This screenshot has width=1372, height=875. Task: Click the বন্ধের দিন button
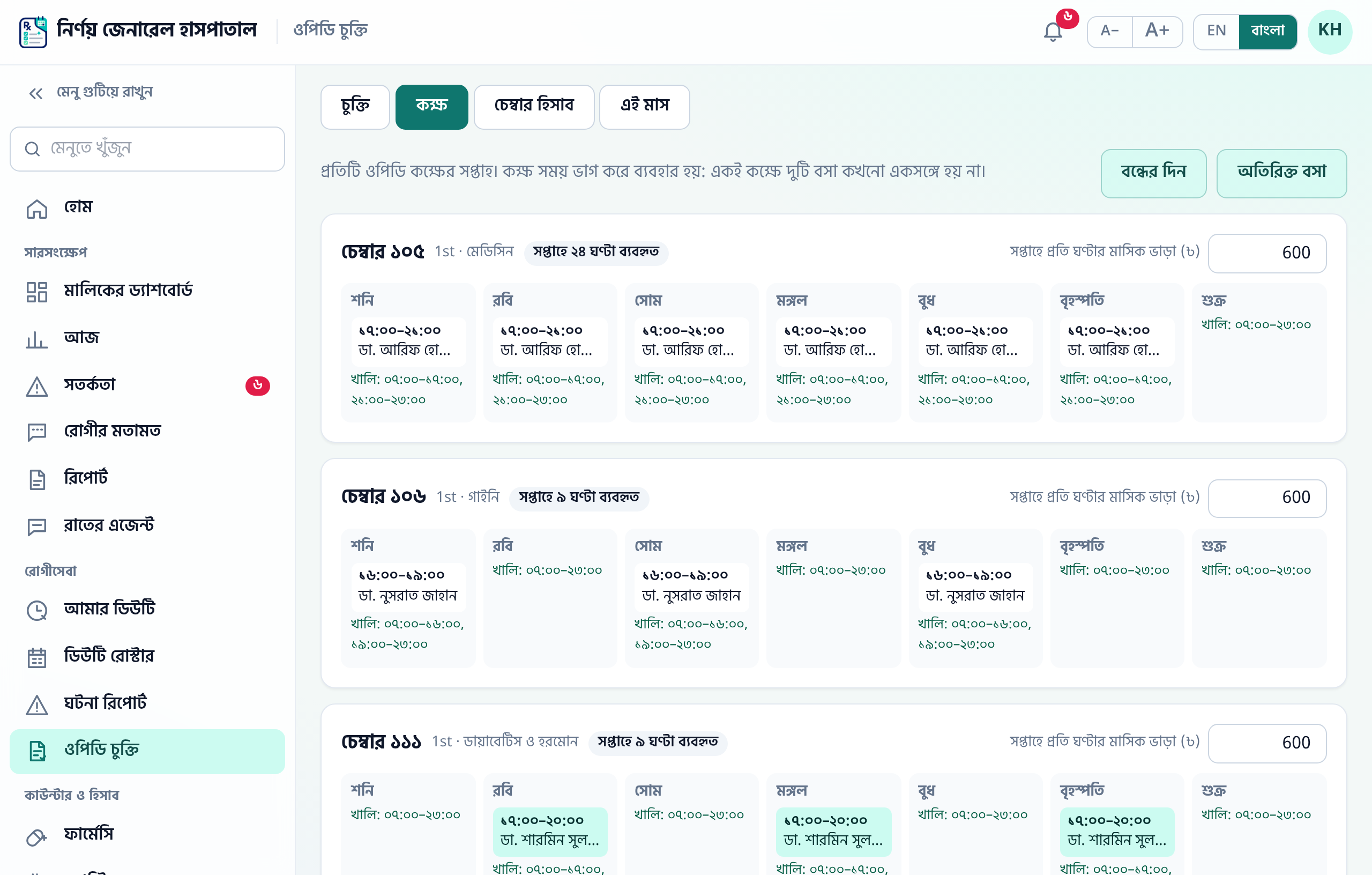coord(1153,173)
